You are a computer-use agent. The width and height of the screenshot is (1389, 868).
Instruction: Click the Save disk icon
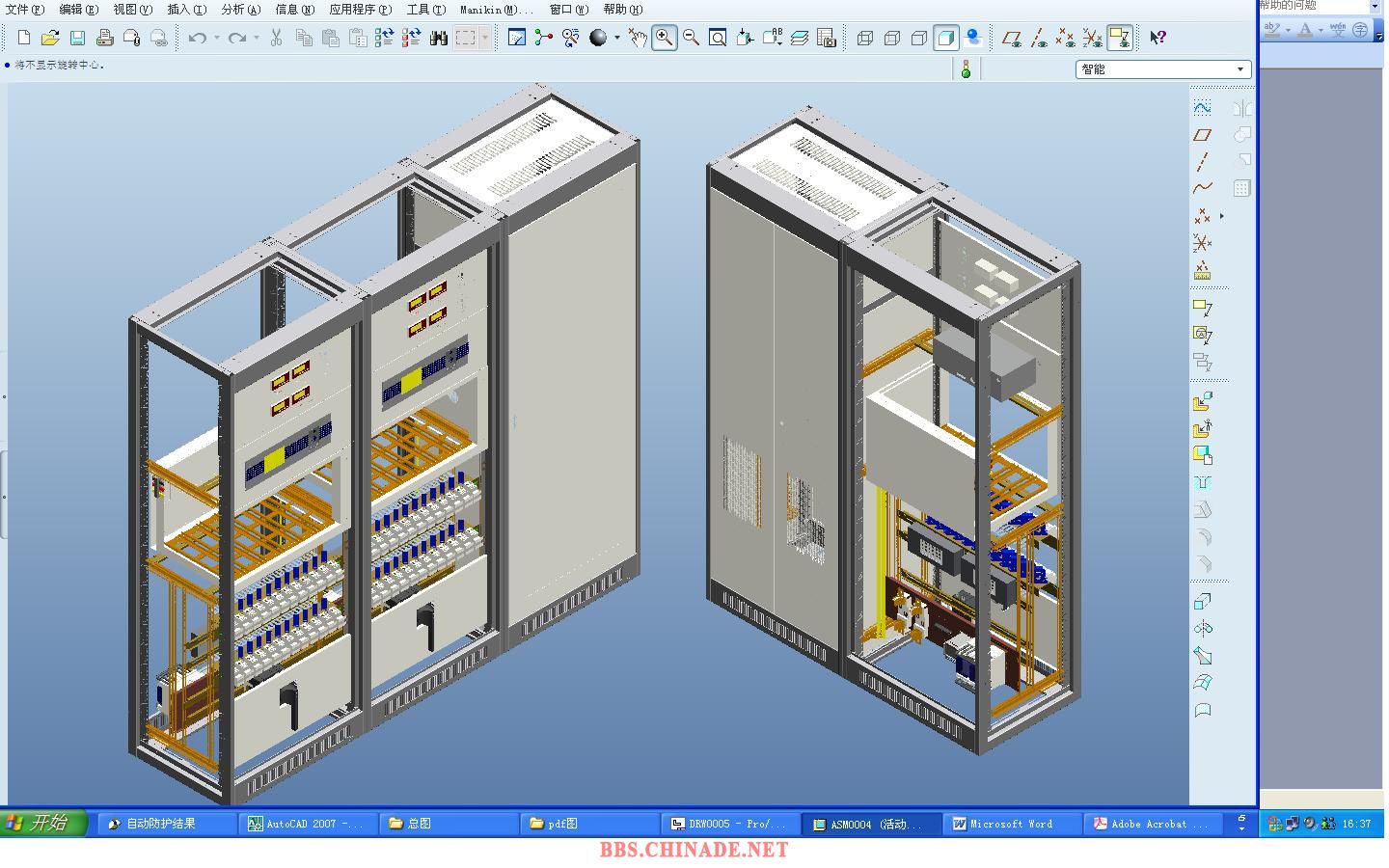(x=77, y=38)
